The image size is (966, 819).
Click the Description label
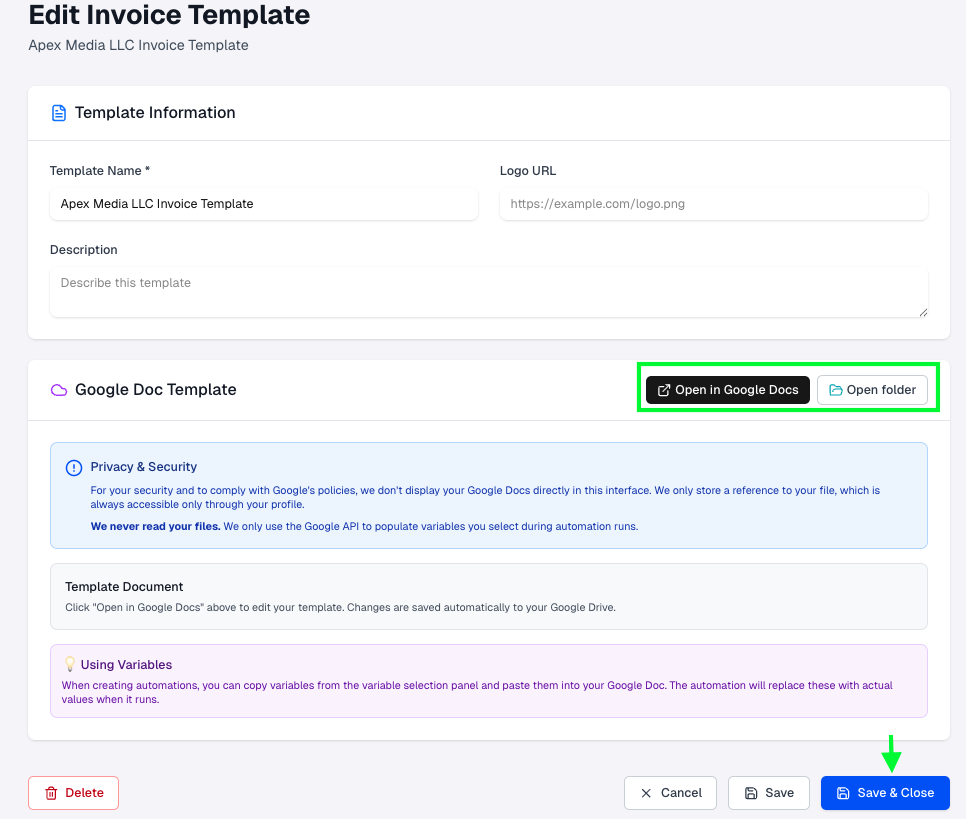pos(84,250)
